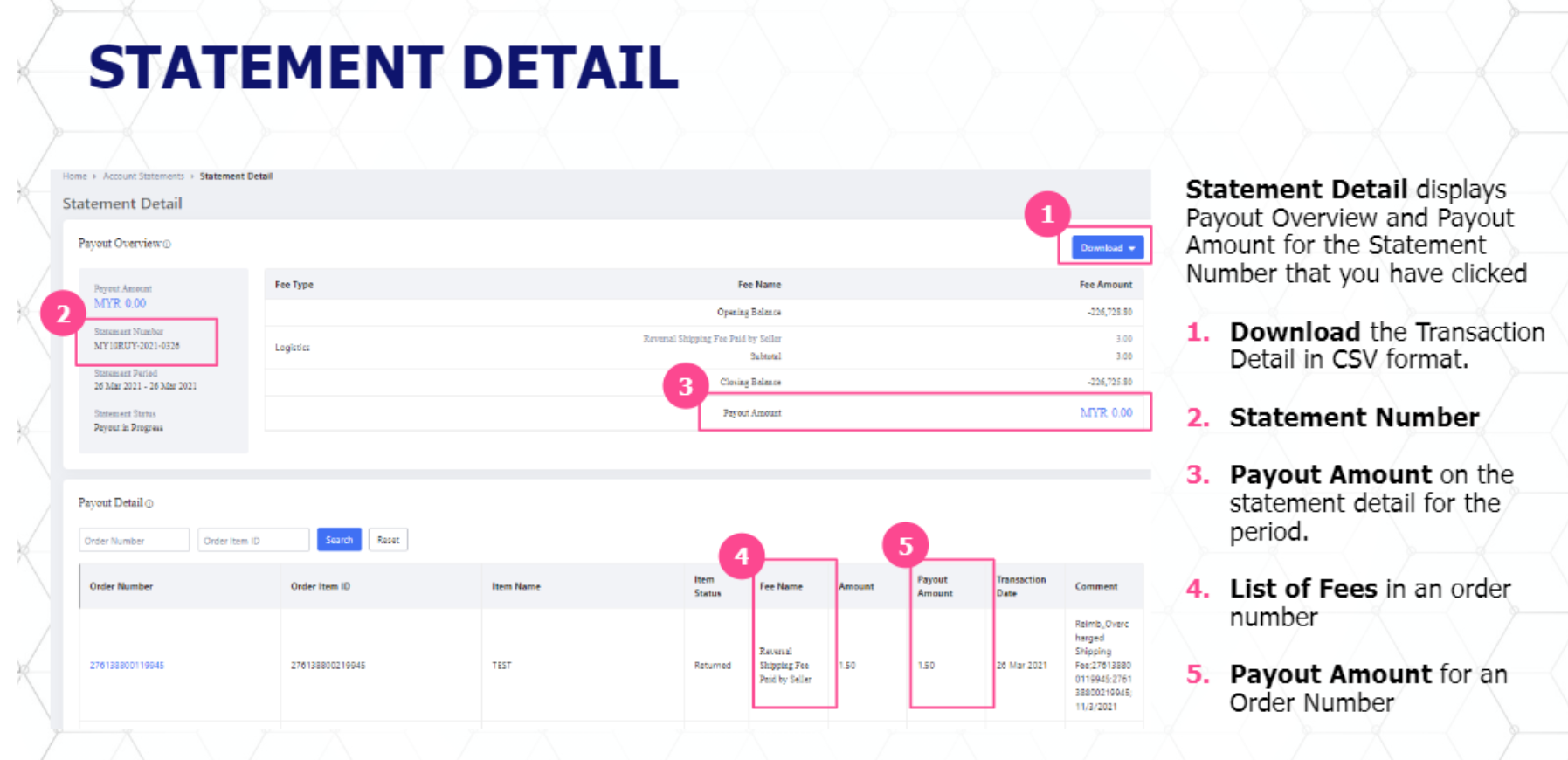The height and width of the screenshot is (760, 1568).
Task: Click the Payout Overview info icon
Action: (x=168, y=245)
